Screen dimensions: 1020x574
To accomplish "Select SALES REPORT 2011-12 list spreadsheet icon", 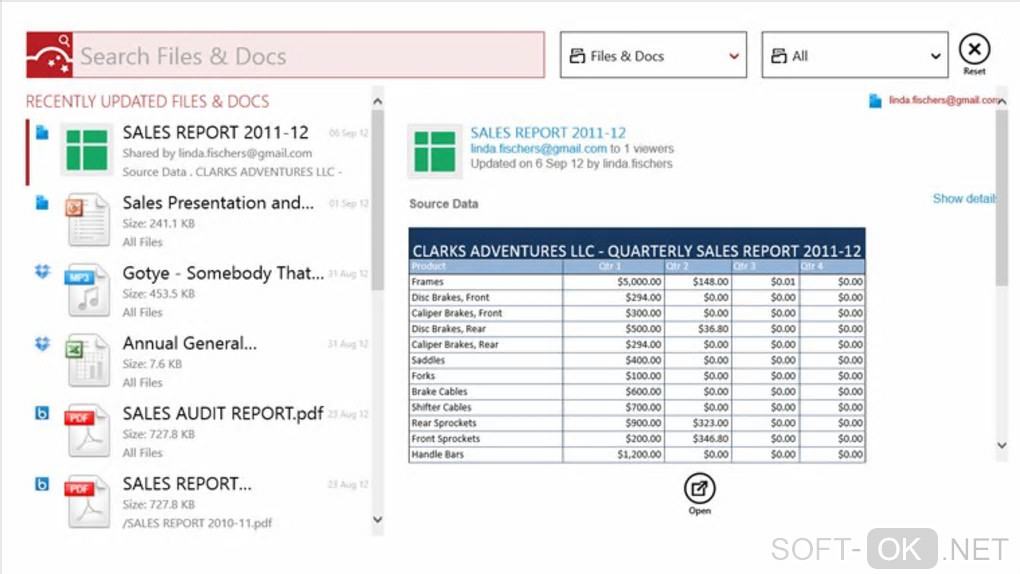I will (x=87, y=150).
